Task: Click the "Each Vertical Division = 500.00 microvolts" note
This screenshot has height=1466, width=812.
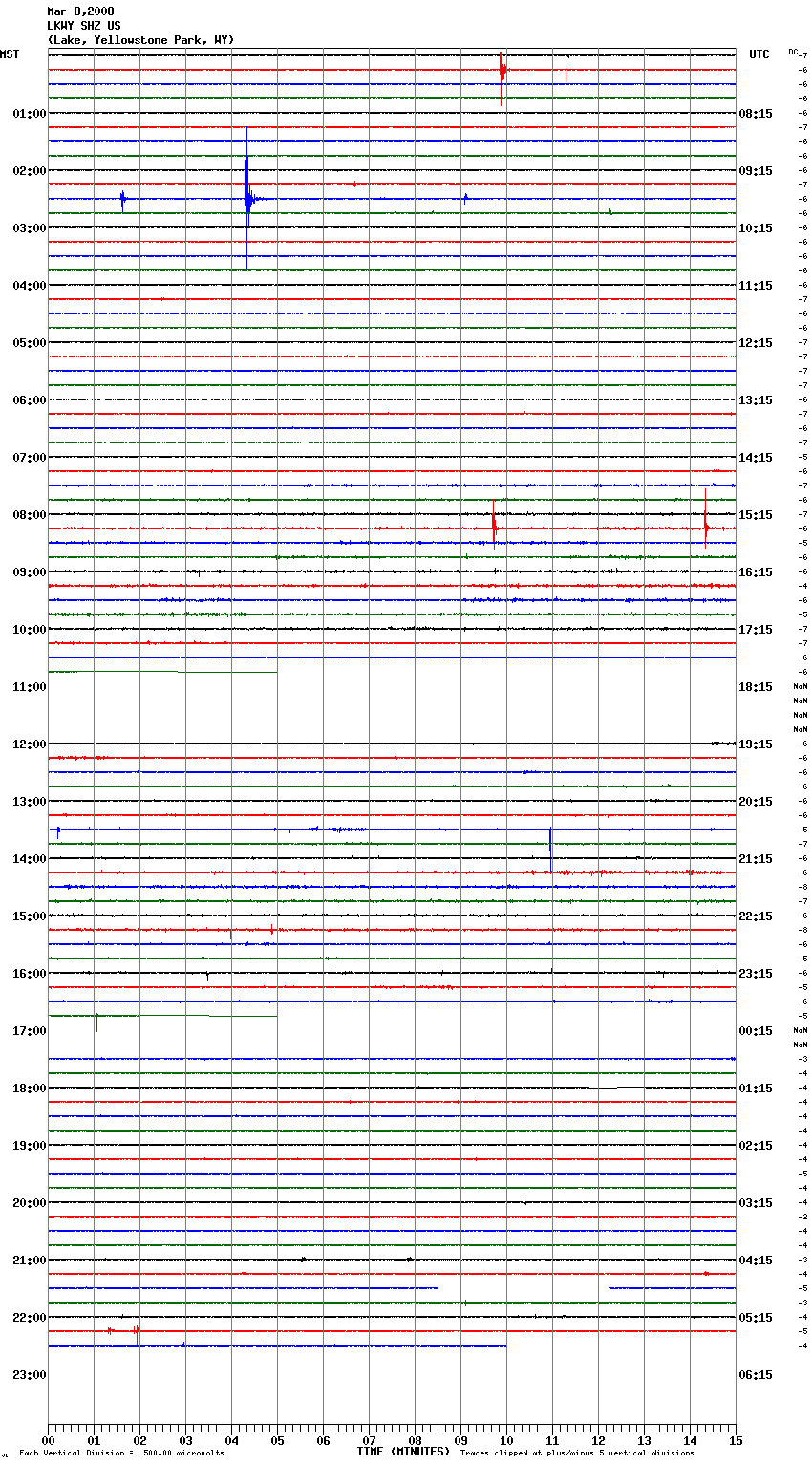Action: pyautogui.click(x=121, y=1454)
